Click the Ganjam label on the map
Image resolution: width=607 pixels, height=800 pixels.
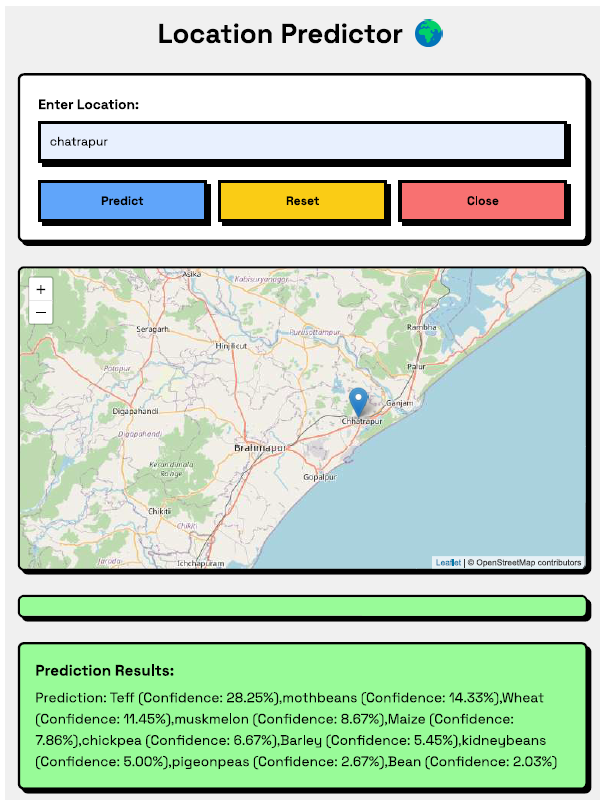pos(399,403)
